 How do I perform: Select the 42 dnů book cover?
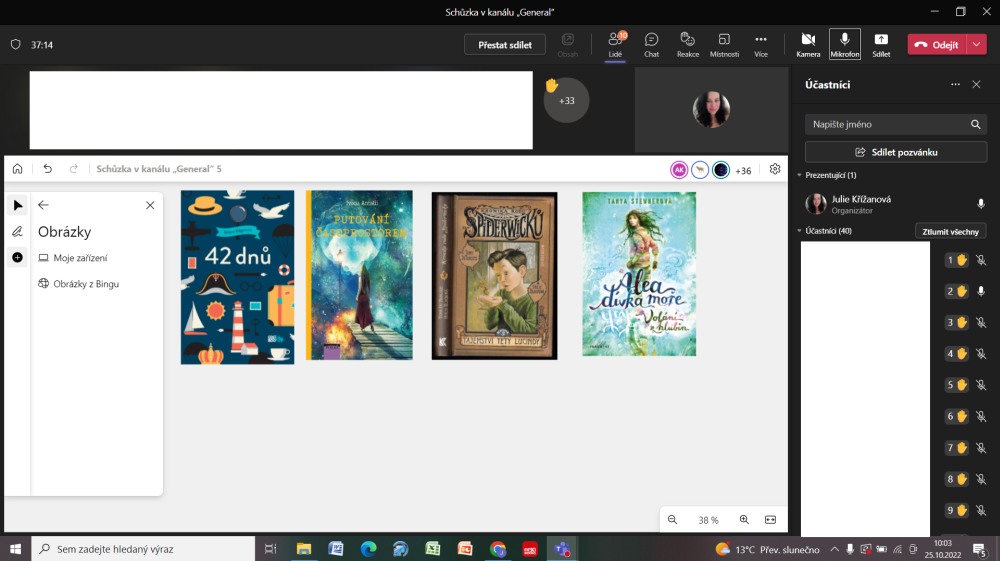click(237, 277)
